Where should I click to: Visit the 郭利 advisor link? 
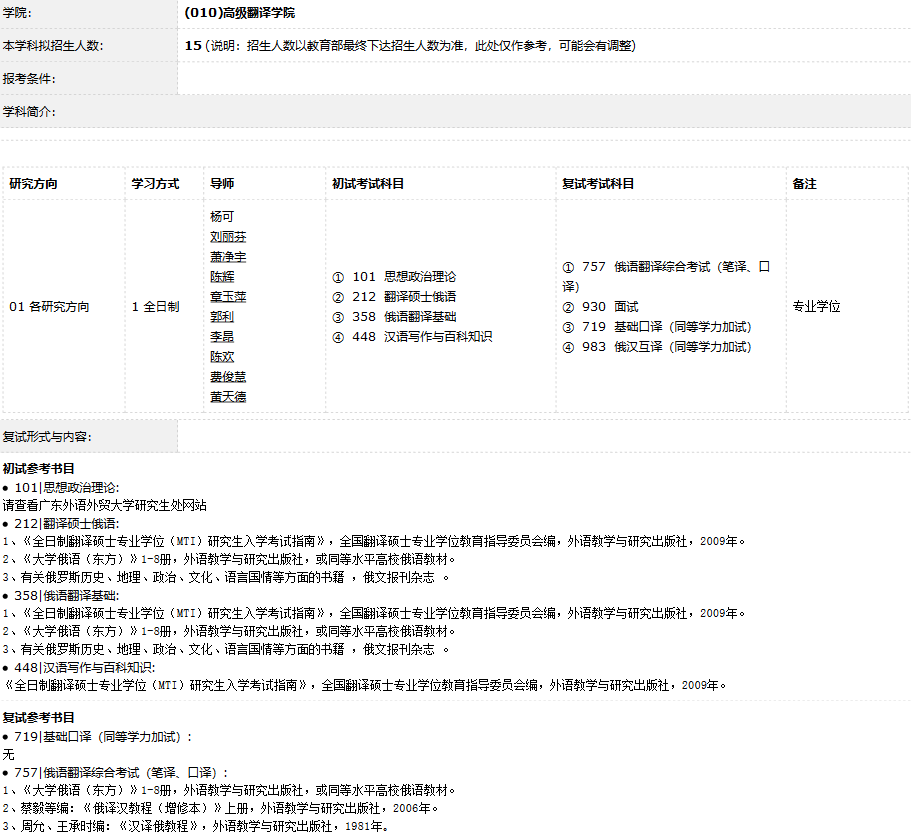(222, 317)
